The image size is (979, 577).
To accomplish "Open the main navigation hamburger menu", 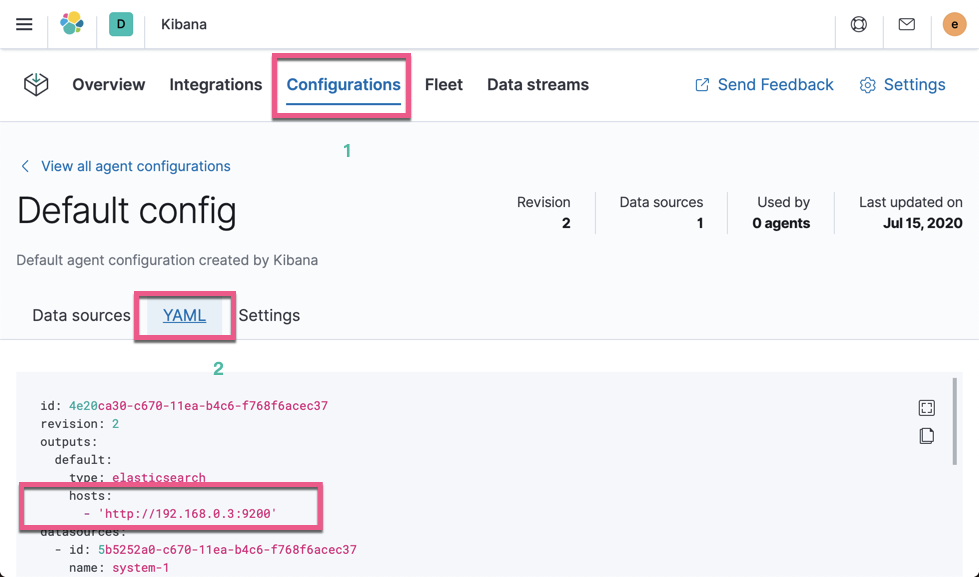I will (x=24, y=24).
